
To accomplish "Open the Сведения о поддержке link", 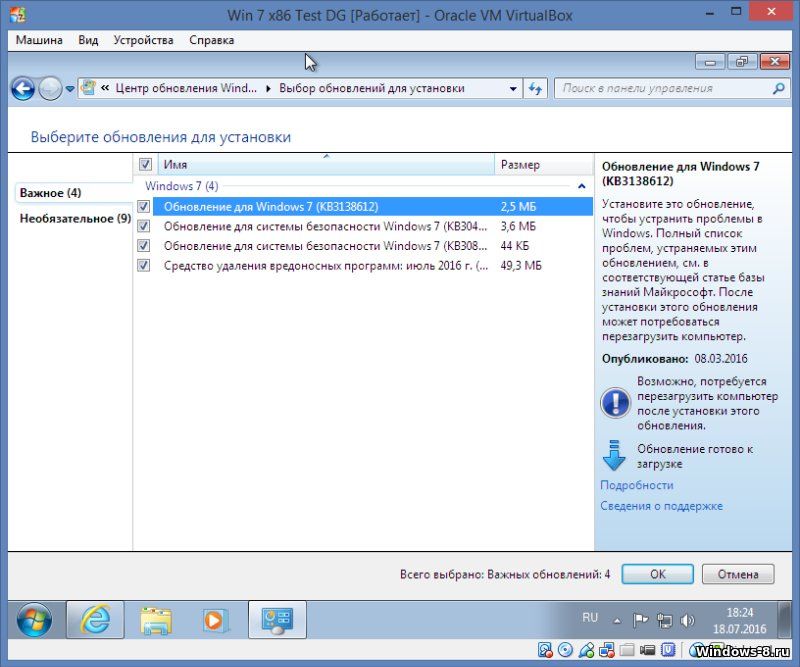I will 661,506.
